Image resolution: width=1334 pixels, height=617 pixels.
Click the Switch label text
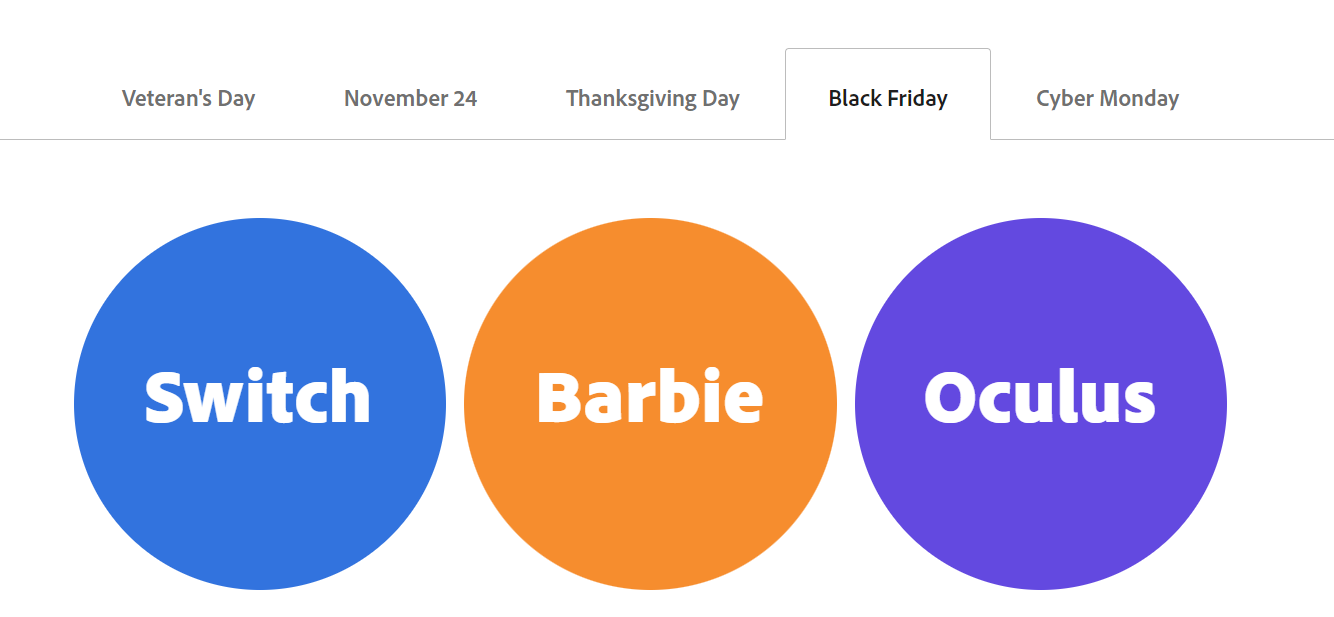(257, 395)
